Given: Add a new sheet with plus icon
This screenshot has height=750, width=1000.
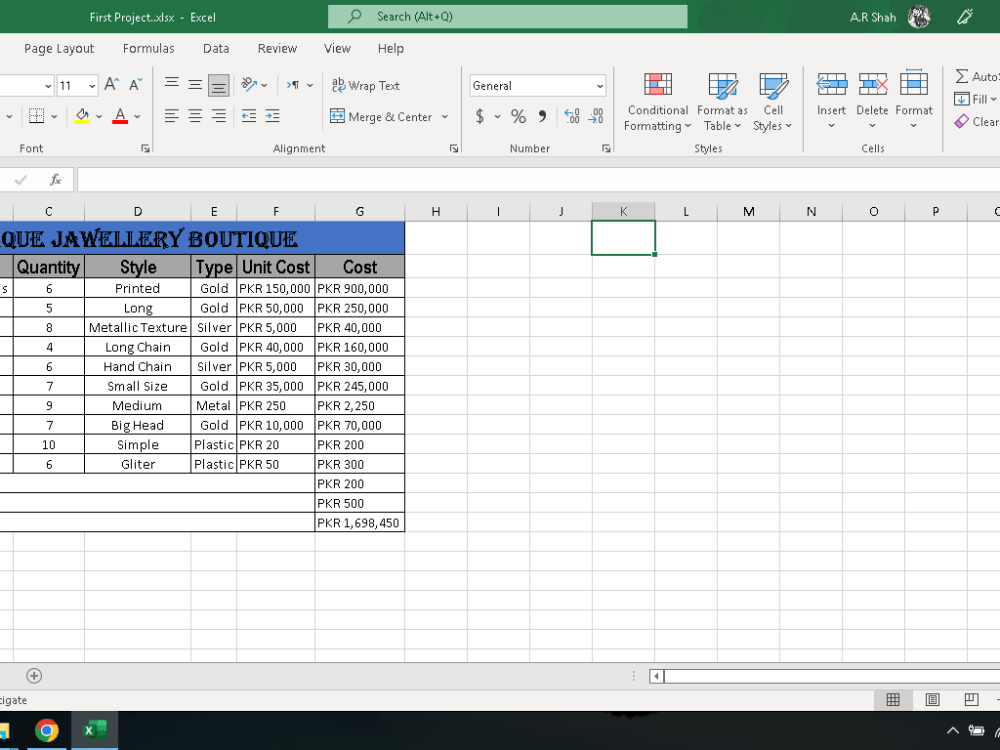Looking at the screenshot, I should 34,675.
